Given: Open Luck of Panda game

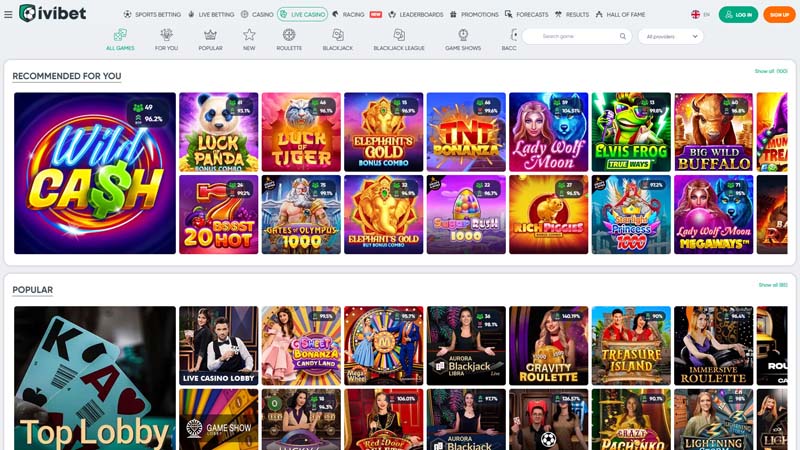Looking at the screenshot, I should tap(218, 132).
